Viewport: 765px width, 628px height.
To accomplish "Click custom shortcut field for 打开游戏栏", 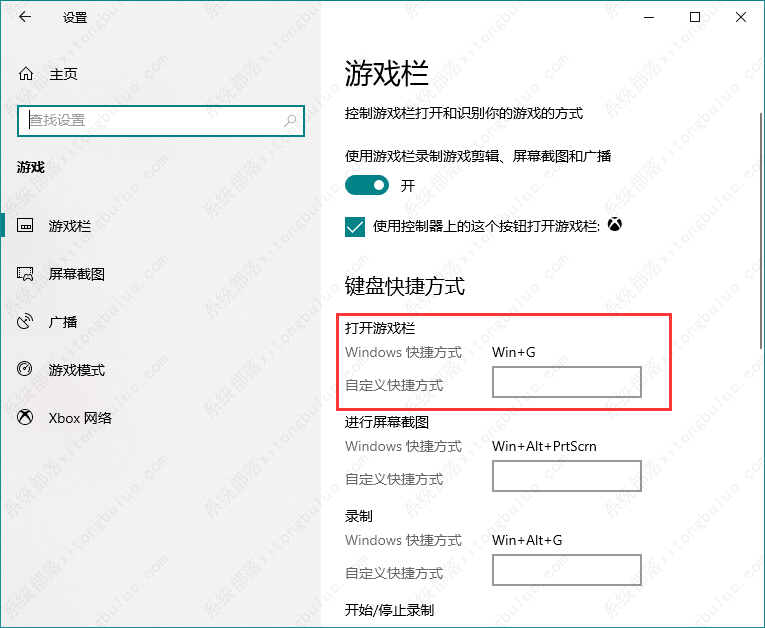I will click(566, 382).
